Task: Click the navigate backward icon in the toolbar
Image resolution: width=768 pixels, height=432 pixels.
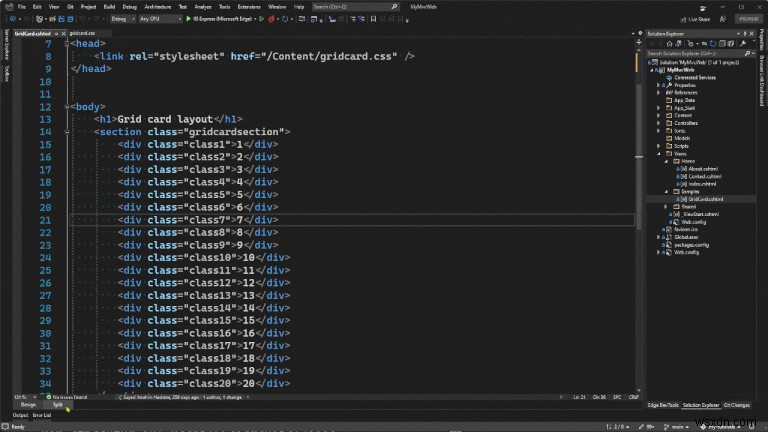Action: tap(12, 19)
